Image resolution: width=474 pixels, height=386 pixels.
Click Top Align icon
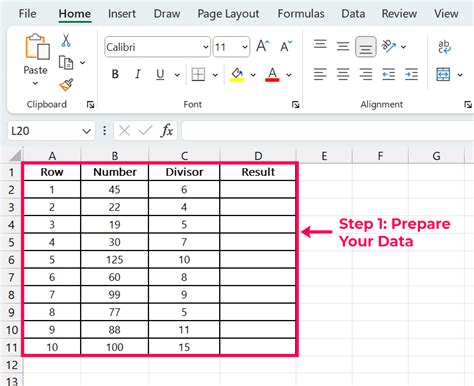click(x=320, y=44)
